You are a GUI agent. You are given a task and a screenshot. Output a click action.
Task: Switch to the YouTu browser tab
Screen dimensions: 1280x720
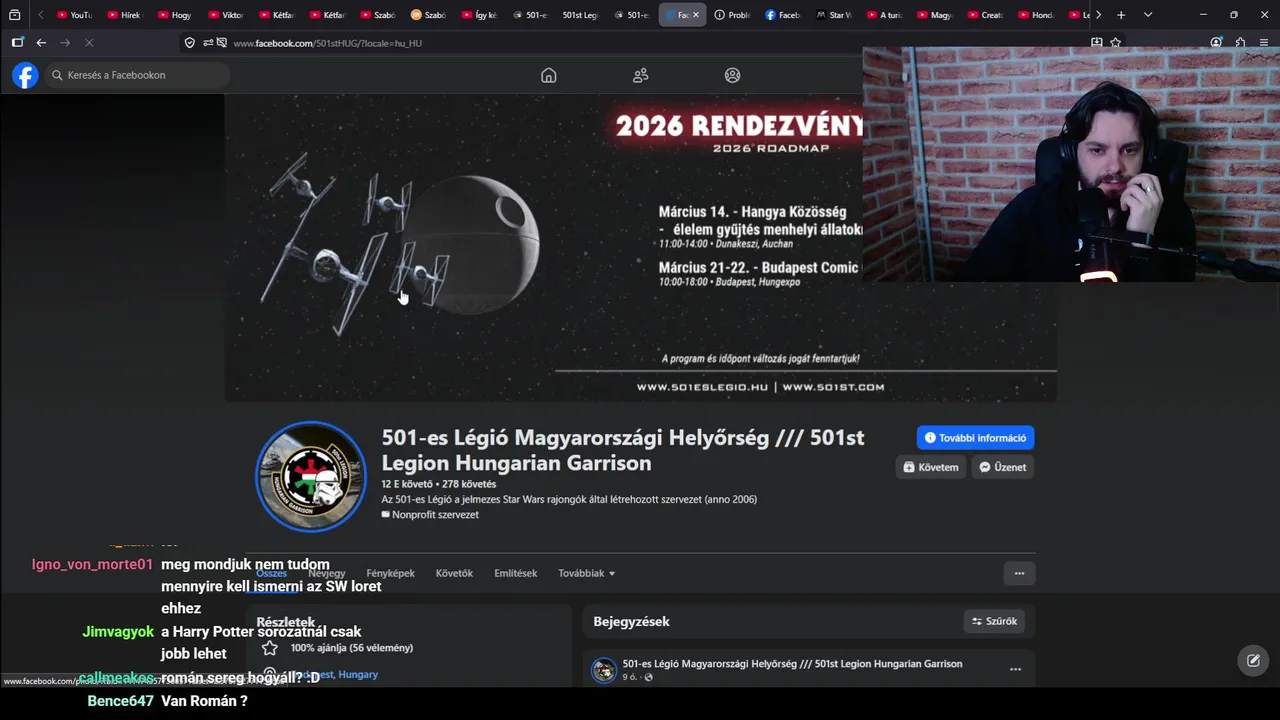pyautogui.click(x=73, y=15)
